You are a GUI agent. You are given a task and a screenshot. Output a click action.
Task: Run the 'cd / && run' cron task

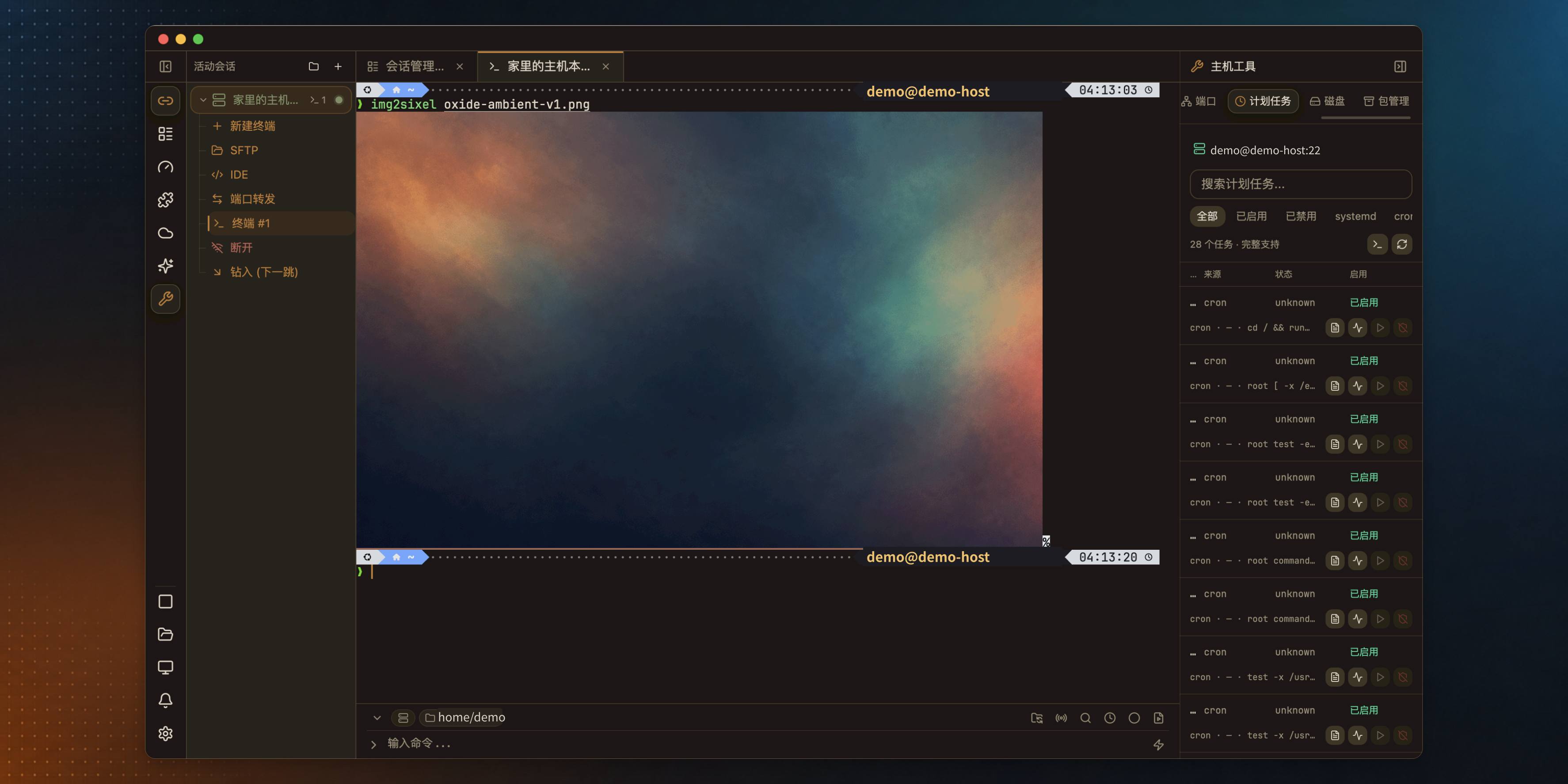(x=1380, y=327)
